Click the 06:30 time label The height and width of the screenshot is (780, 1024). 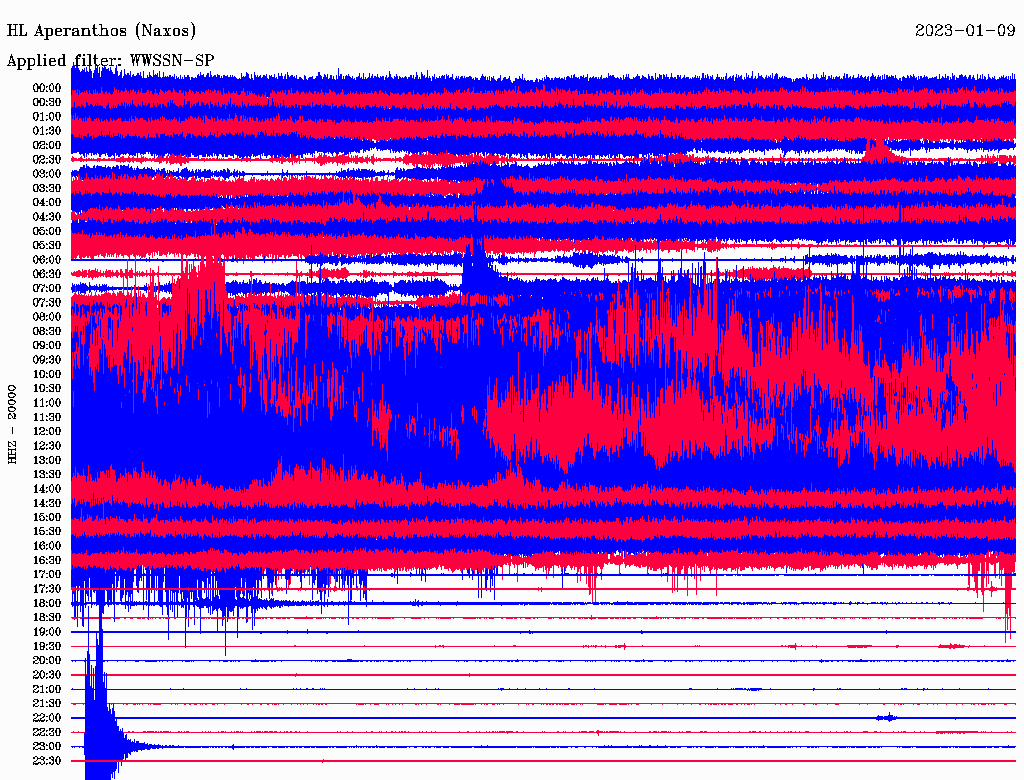click(x=47, y=274)
